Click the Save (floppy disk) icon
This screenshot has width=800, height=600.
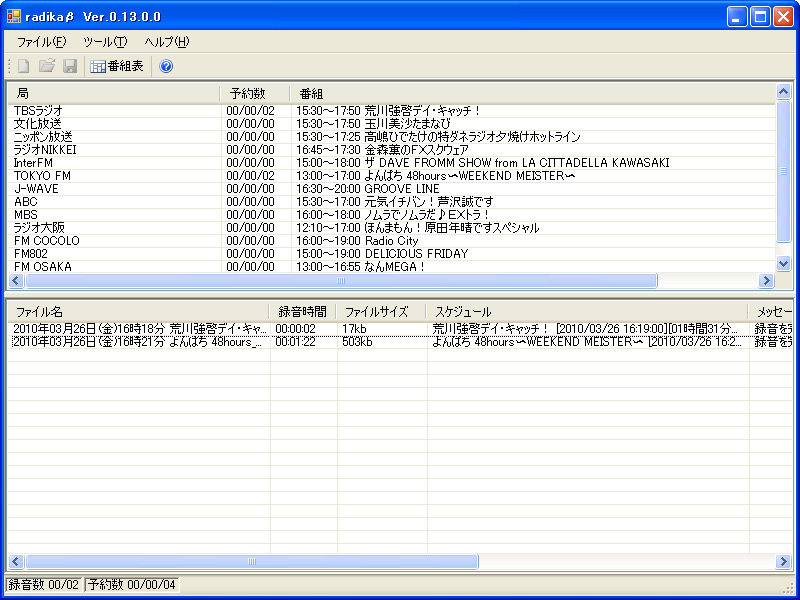click(x=70, y=66)
